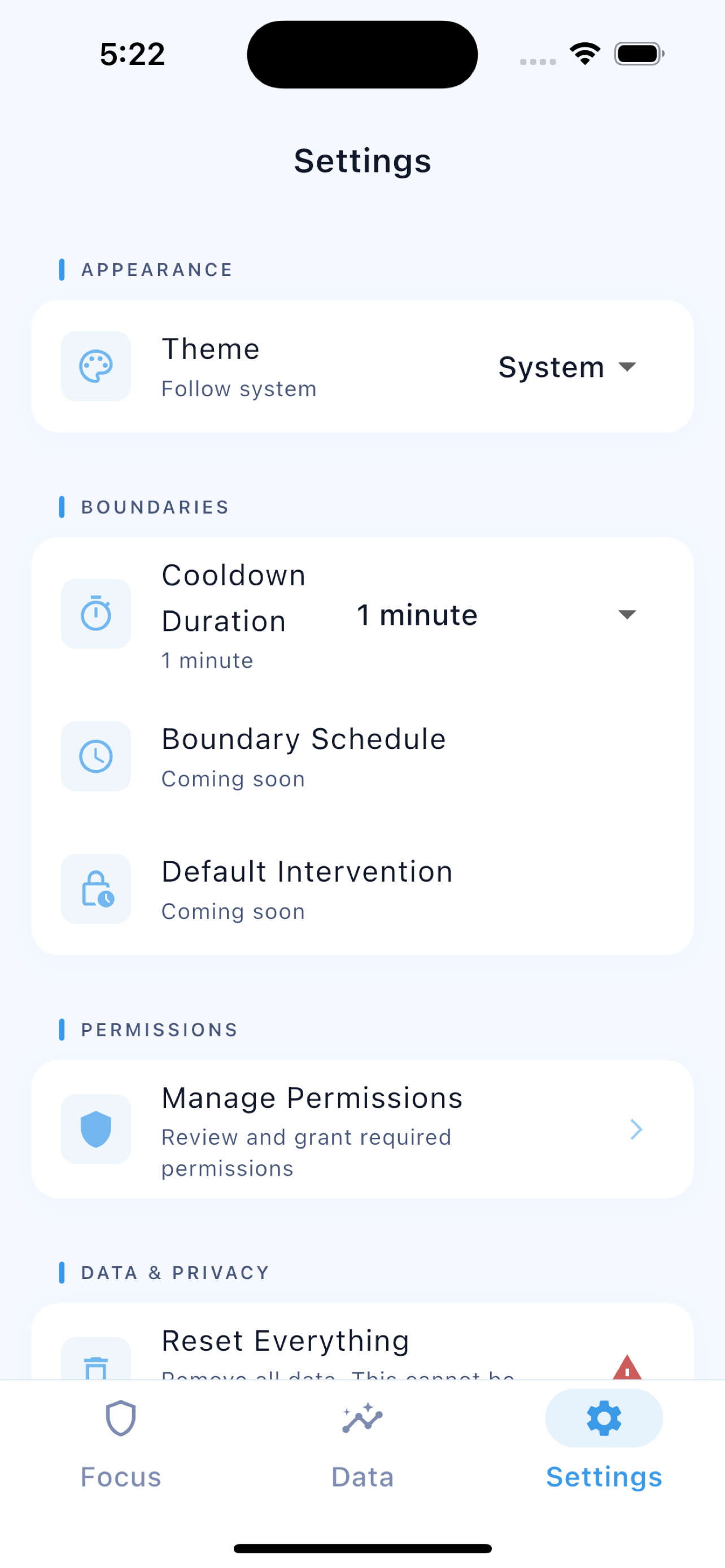Tap the red warning triangle icon
This screenshot has width=725, height=1568.
coord(627,1367)
